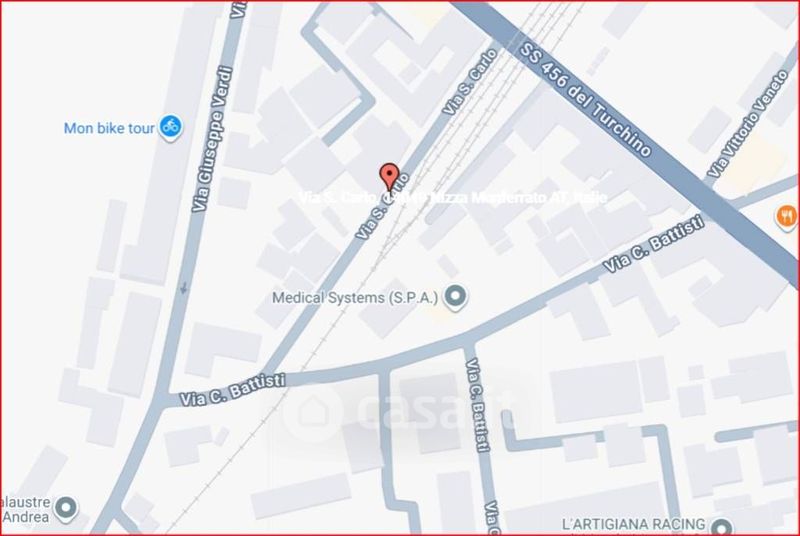Select the L'ARTIGIANA RACING text label
The height and width of the screenshot is (536, 800).
633,525
